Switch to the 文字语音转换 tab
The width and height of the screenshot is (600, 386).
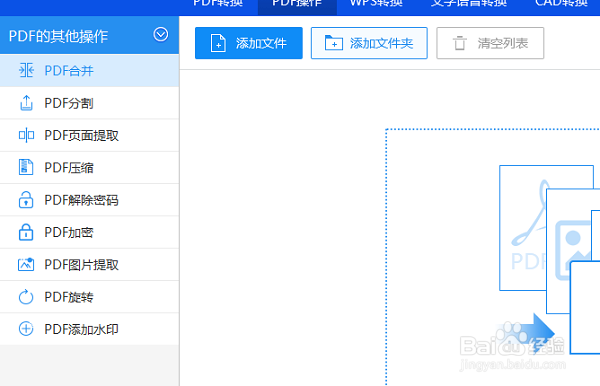(x=469, y=3)
